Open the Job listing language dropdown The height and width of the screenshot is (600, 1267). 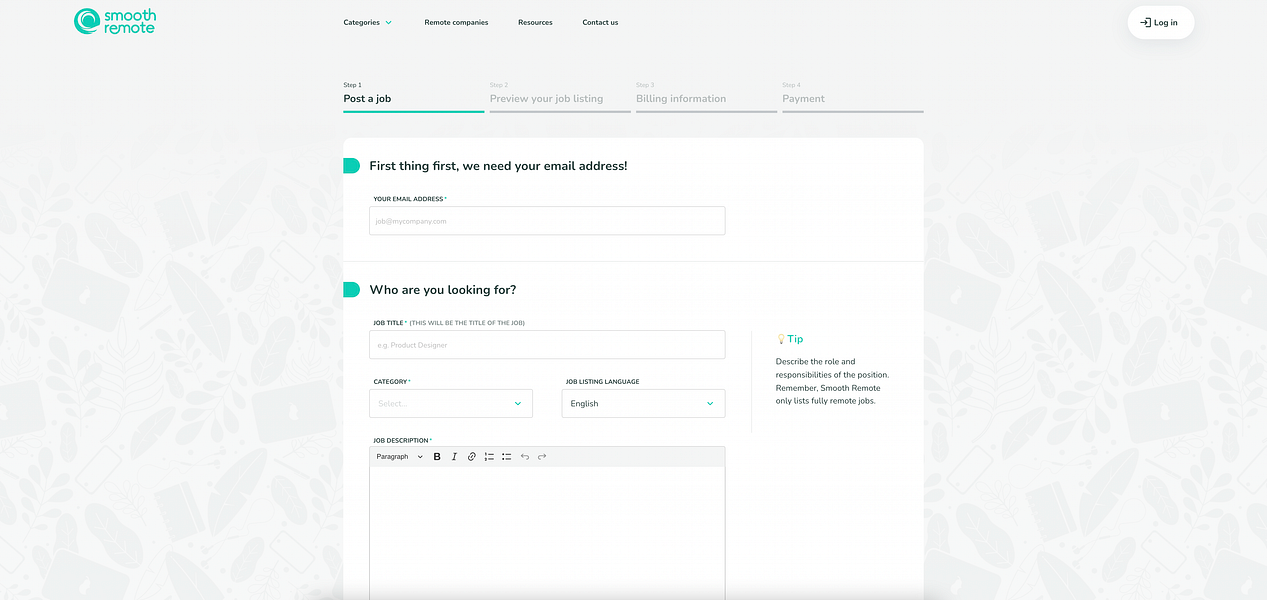pyautogui.click(x=643, y=404)
